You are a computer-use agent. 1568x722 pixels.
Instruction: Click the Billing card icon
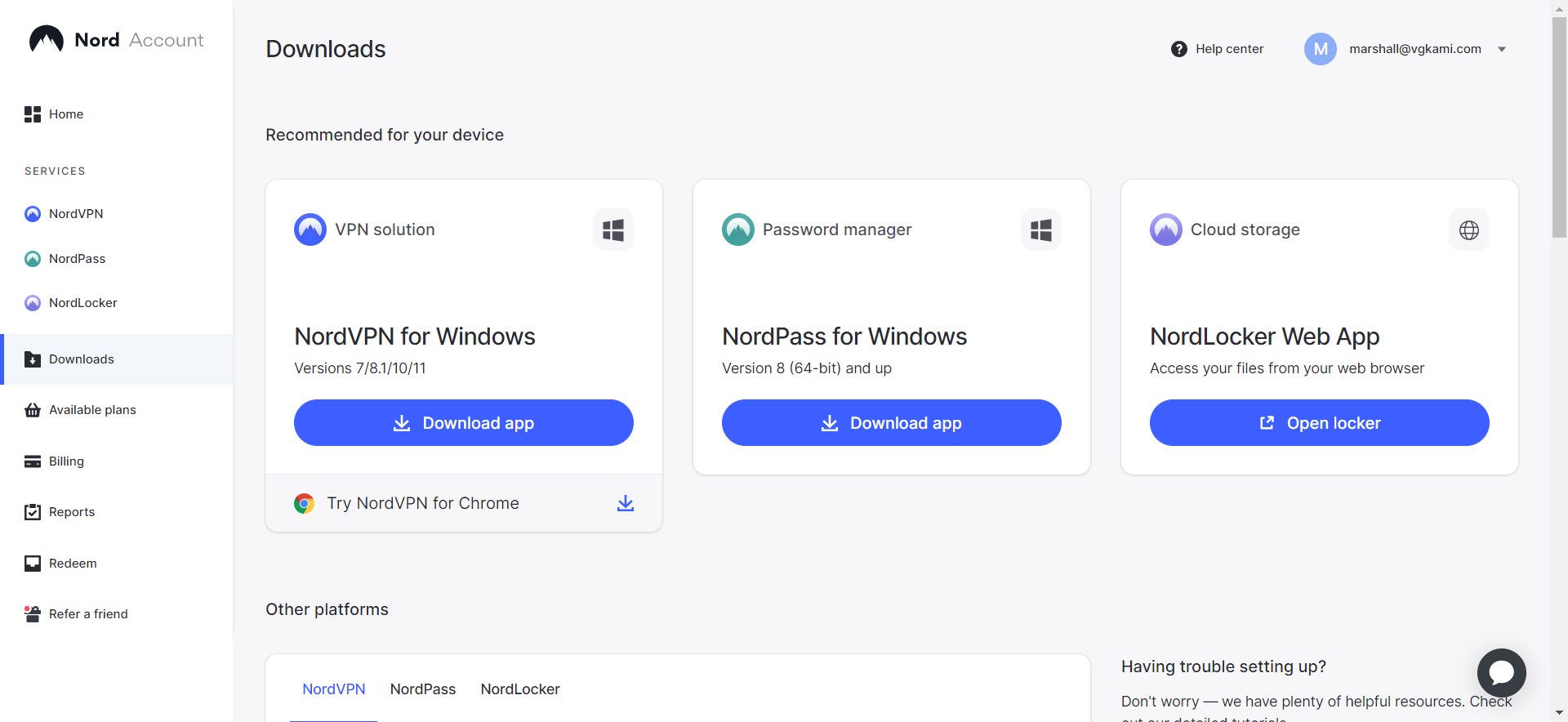[33, 461]
